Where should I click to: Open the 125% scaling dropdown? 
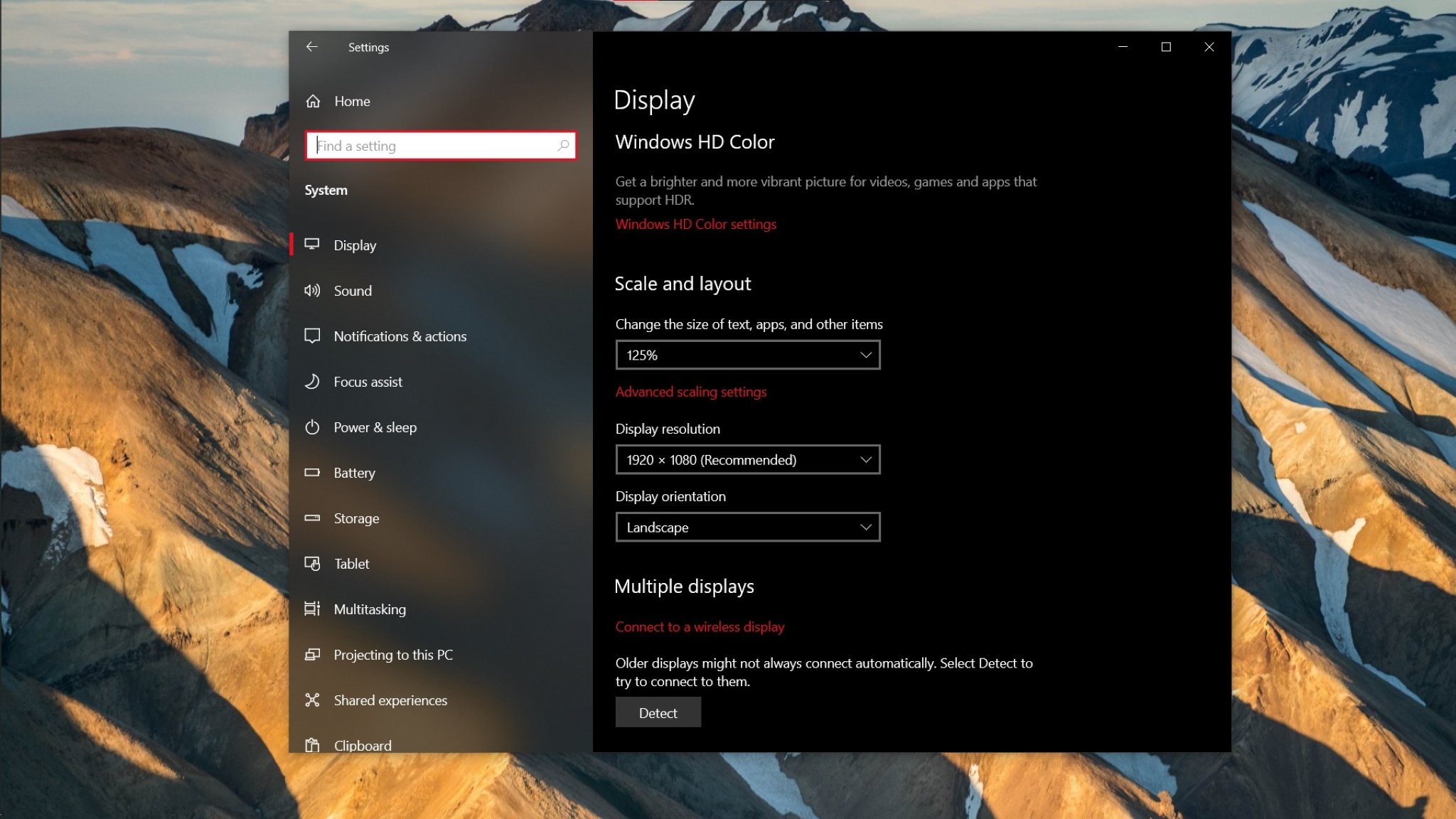pyautogui.click(x=747, y=355)
